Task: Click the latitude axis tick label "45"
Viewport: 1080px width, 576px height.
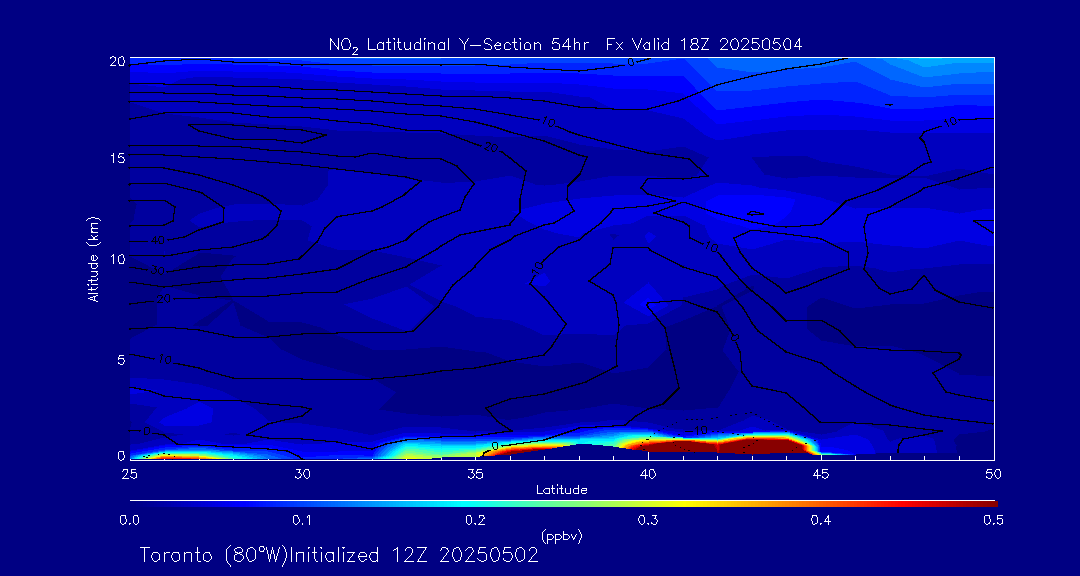Action: (821, 474)
